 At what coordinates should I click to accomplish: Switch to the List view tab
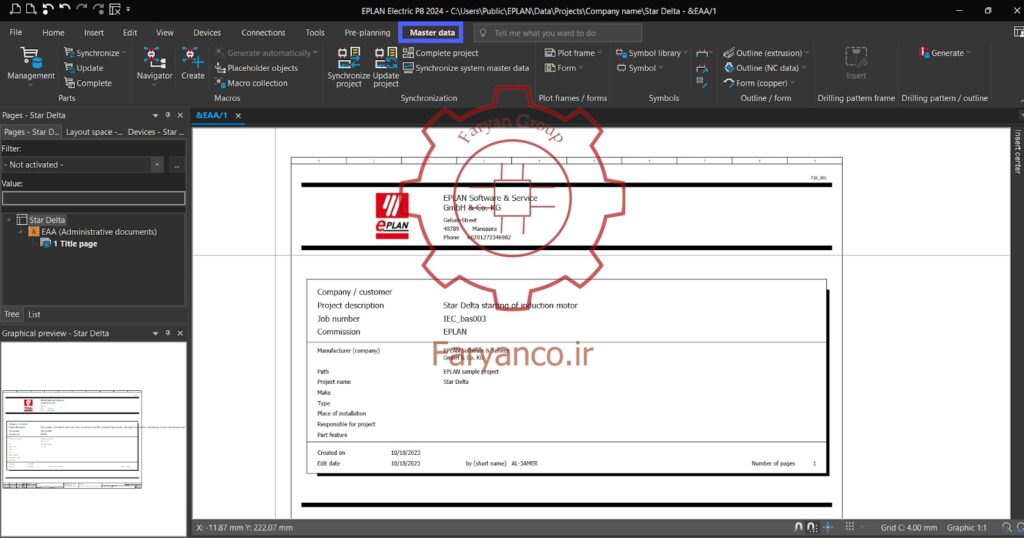coord(34,314)
